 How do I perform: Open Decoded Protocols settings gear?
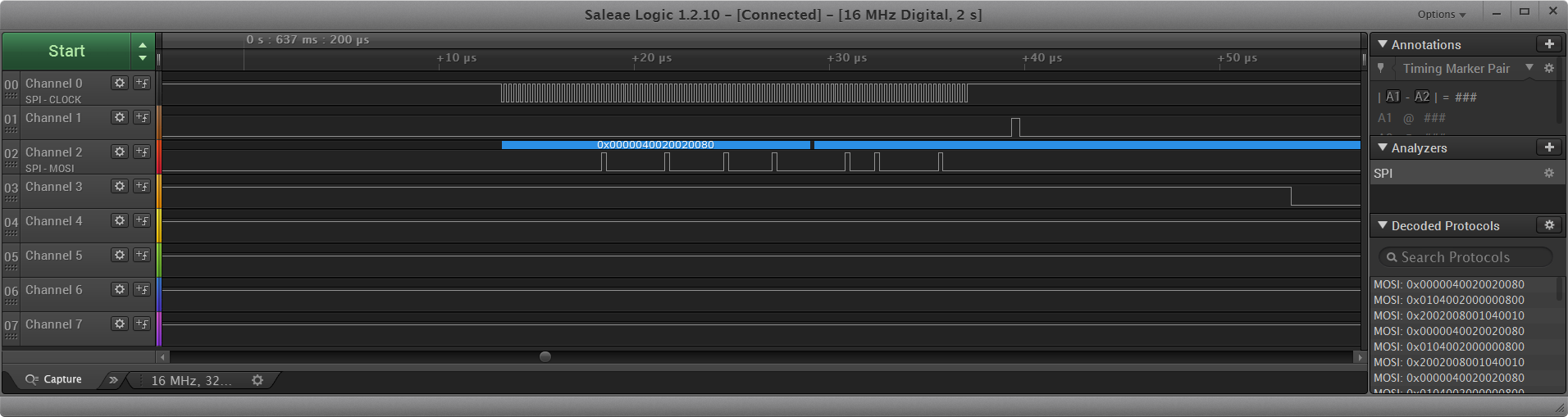pos(1549,225)
